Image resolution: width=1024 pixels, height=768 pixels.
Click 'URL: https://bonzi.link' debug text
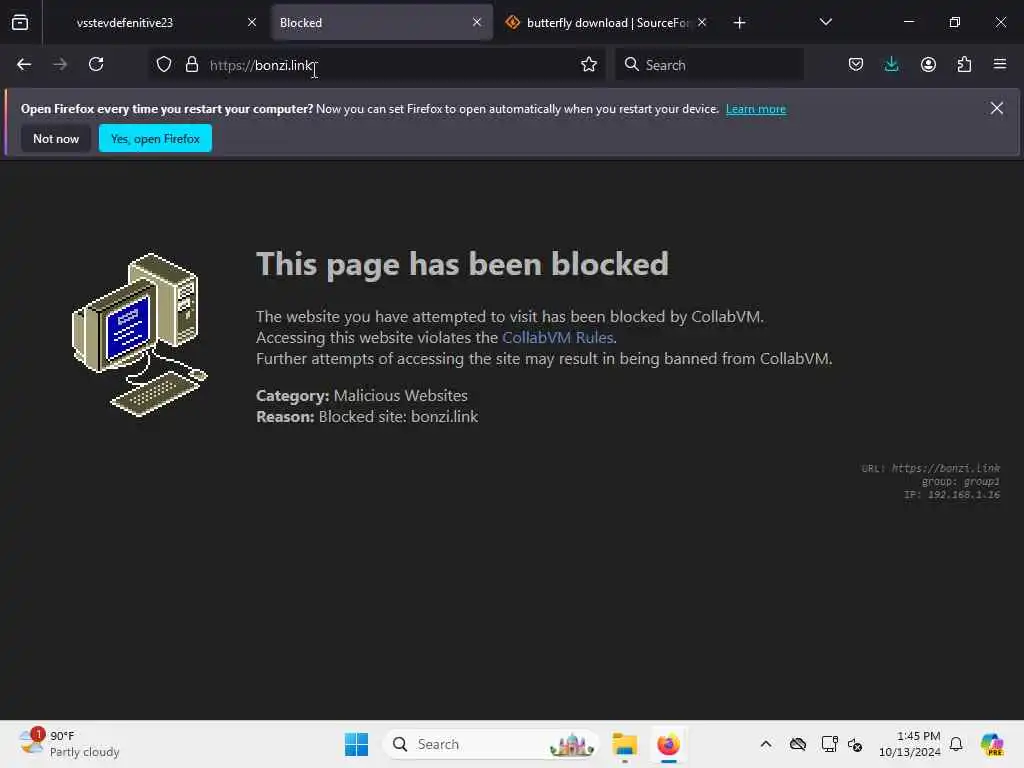coord(930,468)
